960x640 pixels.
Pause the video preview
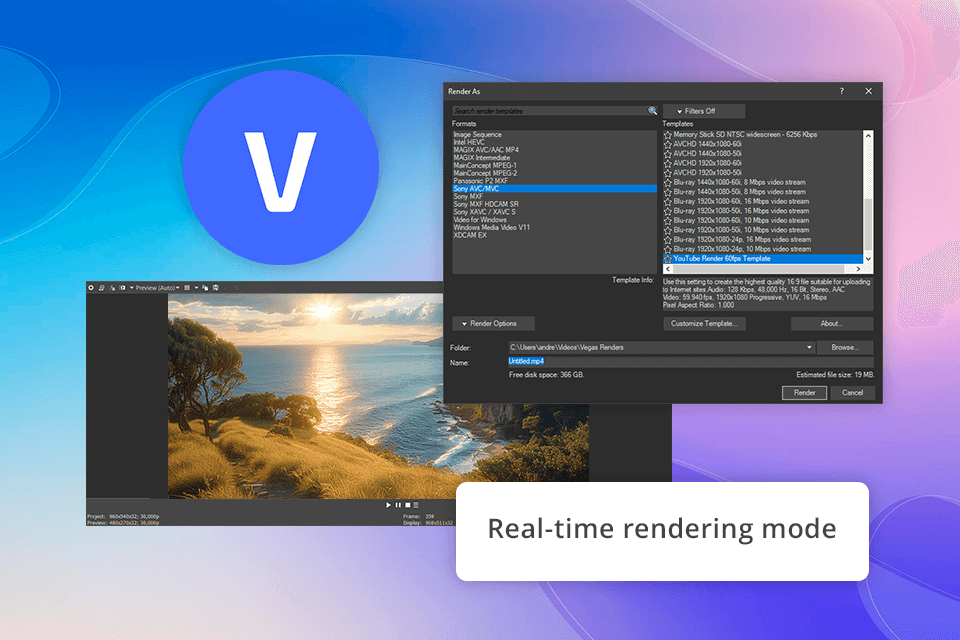[398, 505]
